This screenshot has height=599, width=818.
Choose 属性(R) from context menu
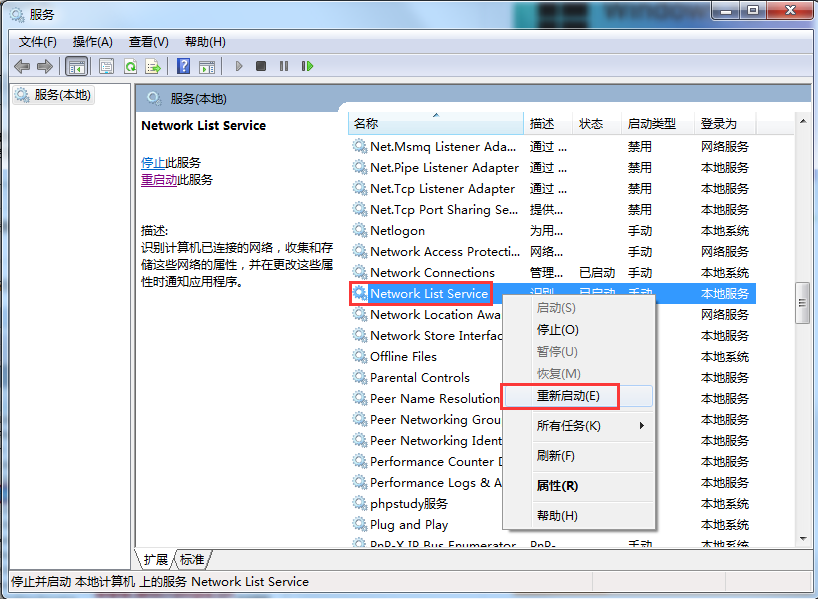coord(557,485)
